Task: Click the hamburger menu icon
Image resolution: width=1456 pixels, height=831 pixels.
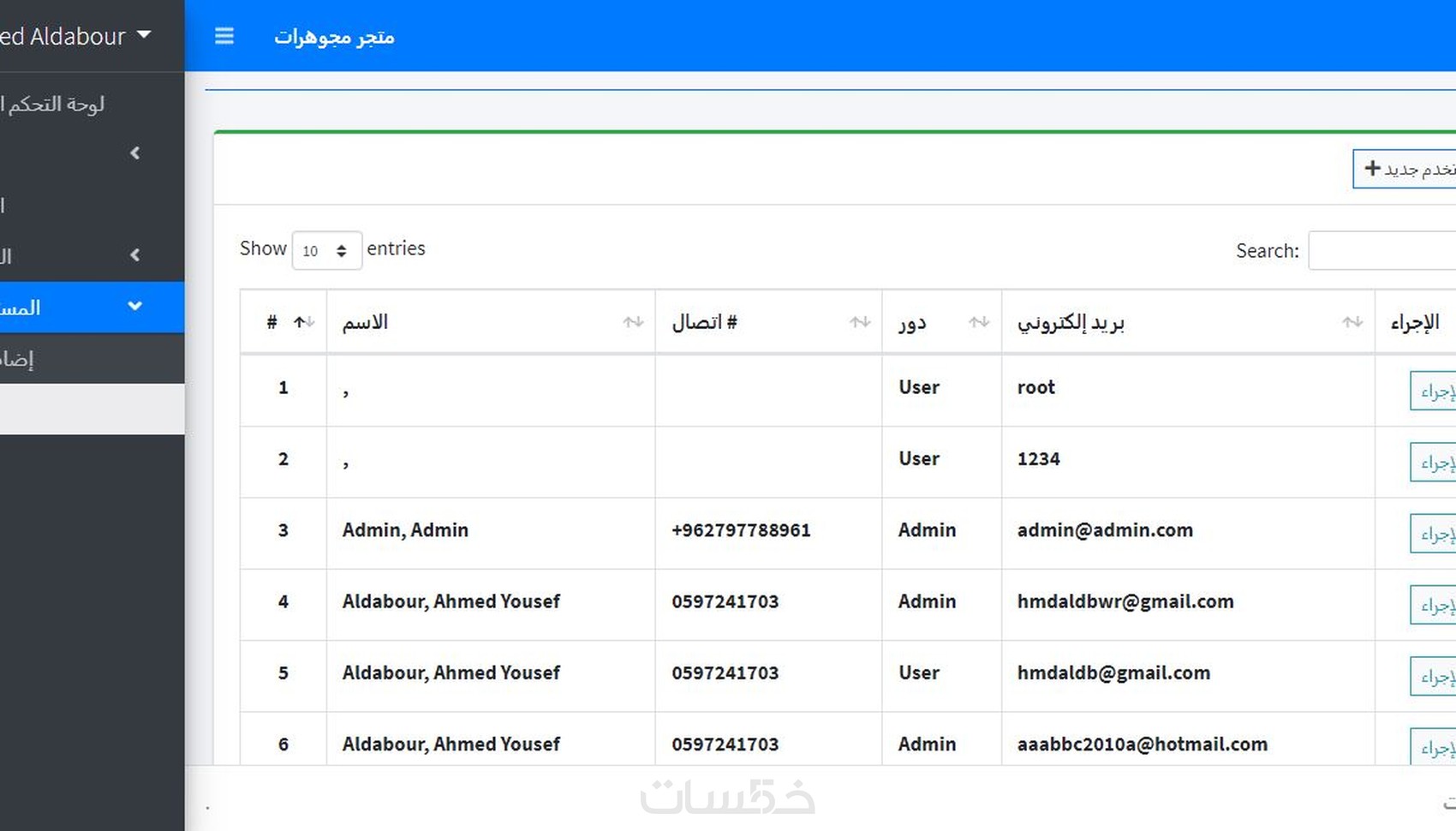Action: [224, 36]
